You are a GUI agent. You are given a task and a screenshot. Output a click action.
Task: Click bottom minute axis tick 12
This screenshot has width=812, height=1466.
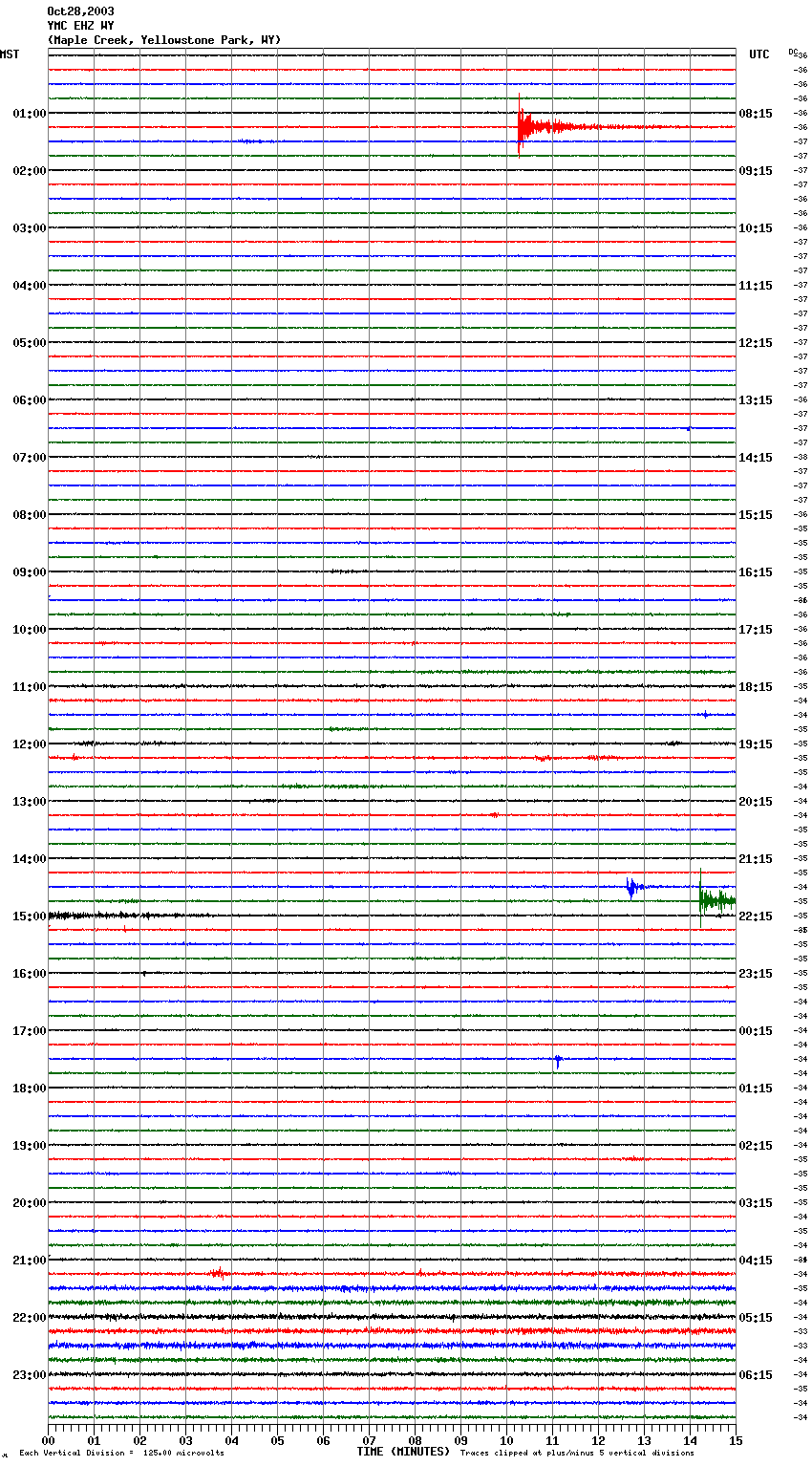pos(599,1440)
